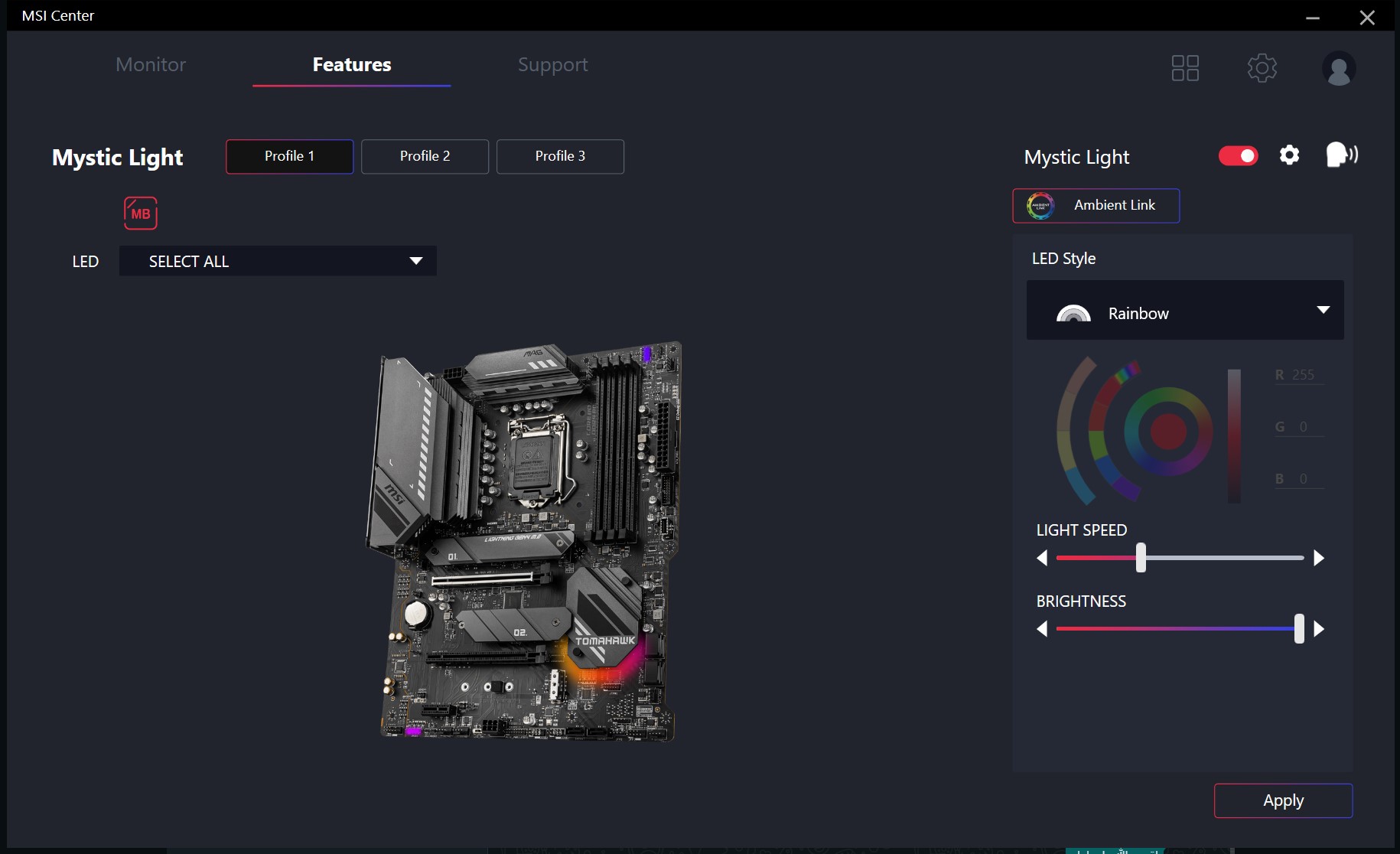Switch to the Support tab

(553, 65)
